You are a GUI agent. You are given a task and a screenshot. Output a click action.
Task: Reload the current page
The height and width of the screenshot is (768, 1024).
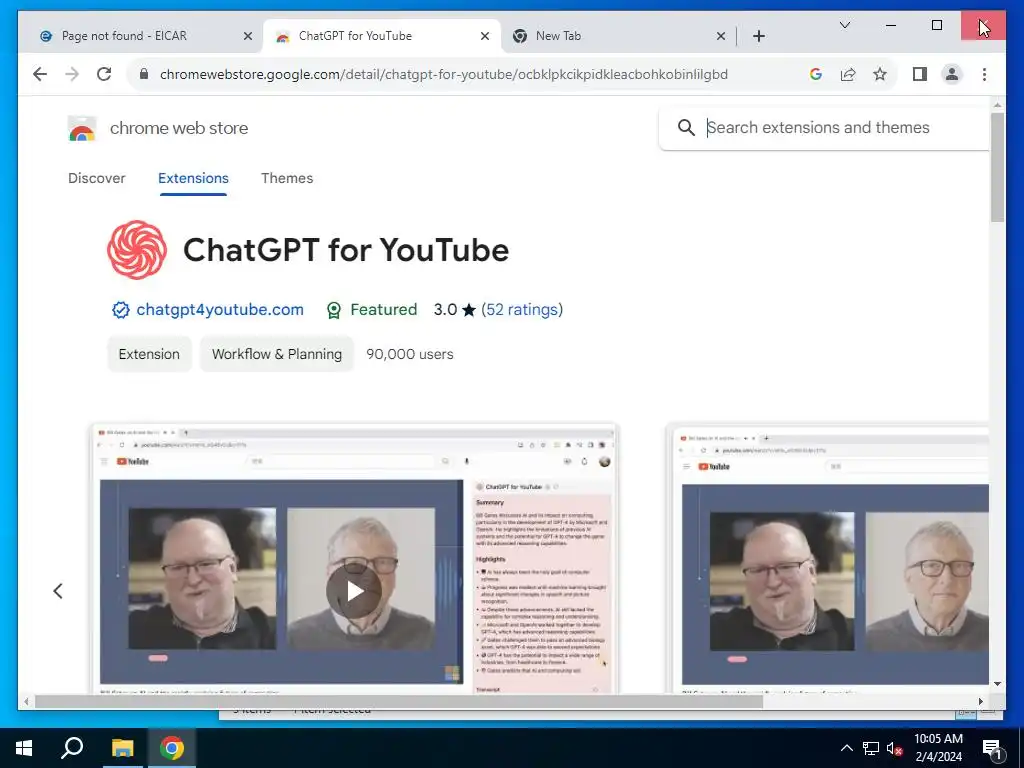point(104,74)
